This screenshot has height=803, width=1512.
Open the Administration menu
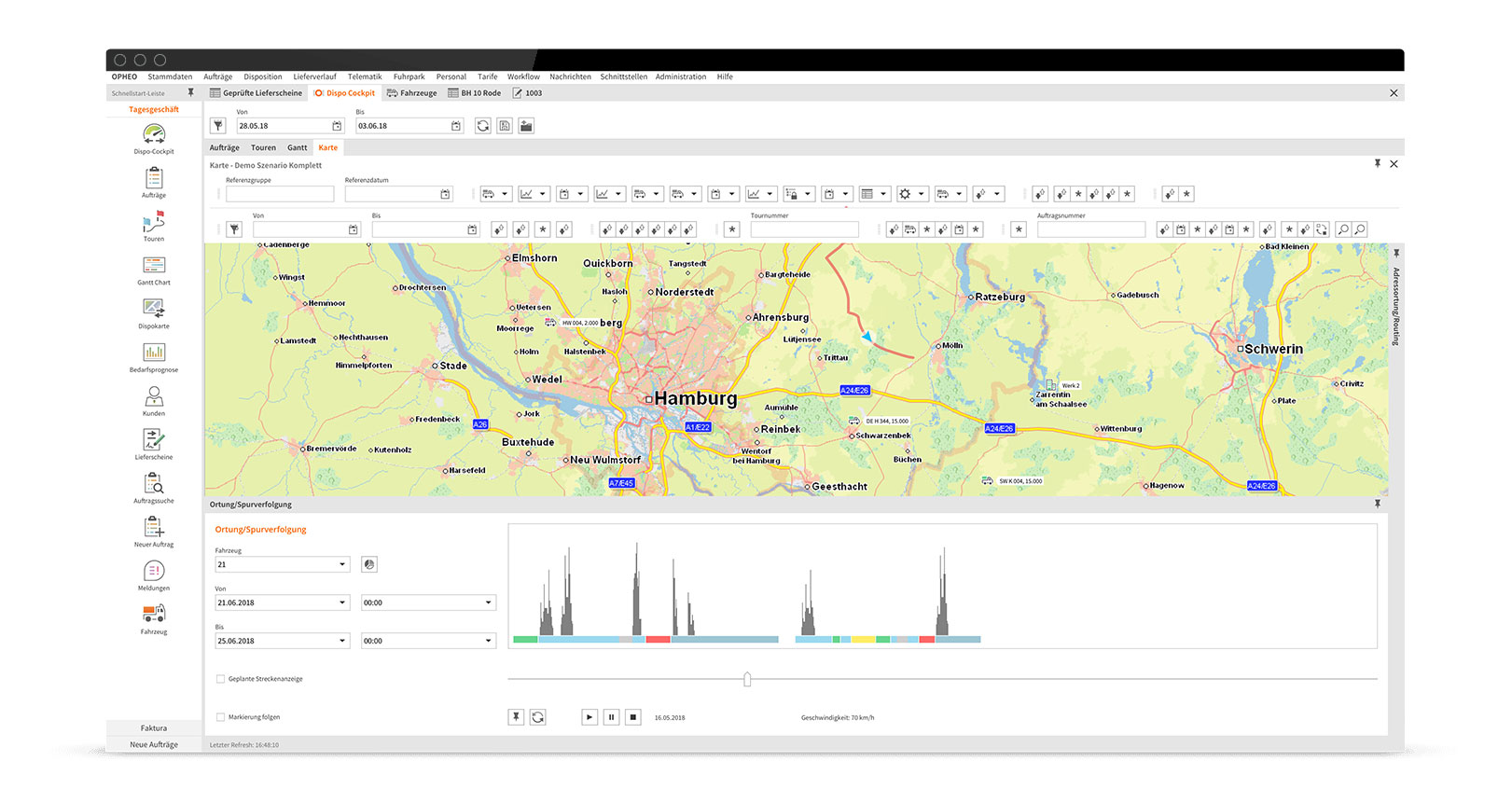point(681,76)
